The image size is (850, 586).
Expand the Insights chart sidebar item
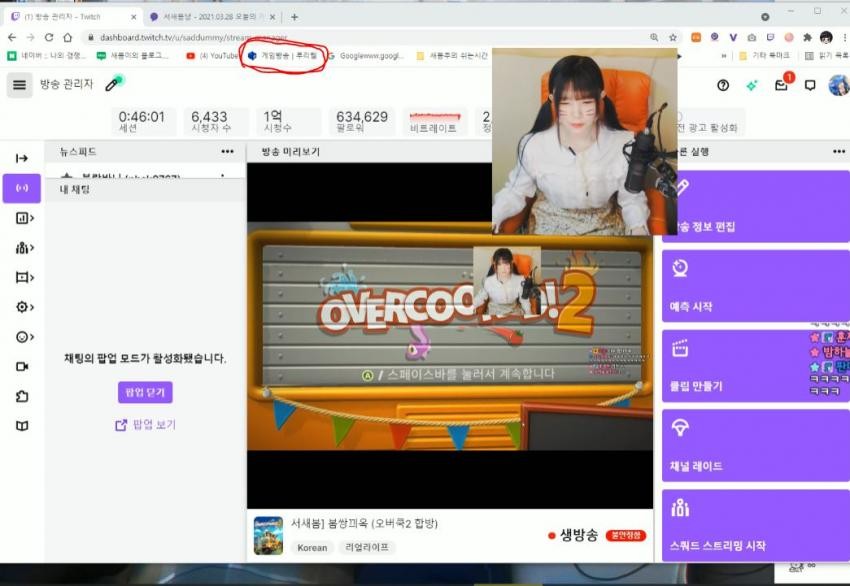point(24,218)
